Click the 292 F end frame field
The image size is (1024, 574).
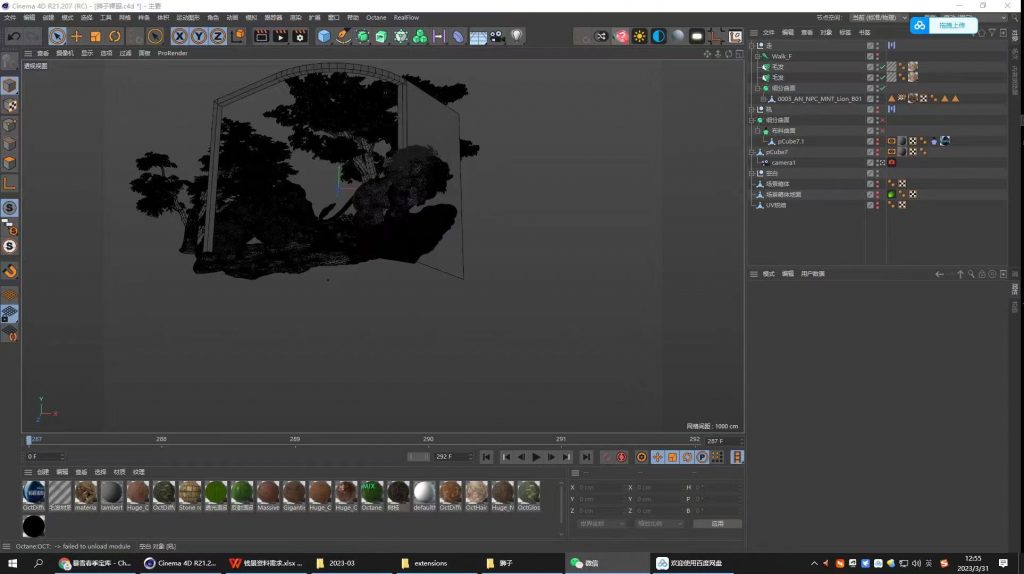coord(452,456)
